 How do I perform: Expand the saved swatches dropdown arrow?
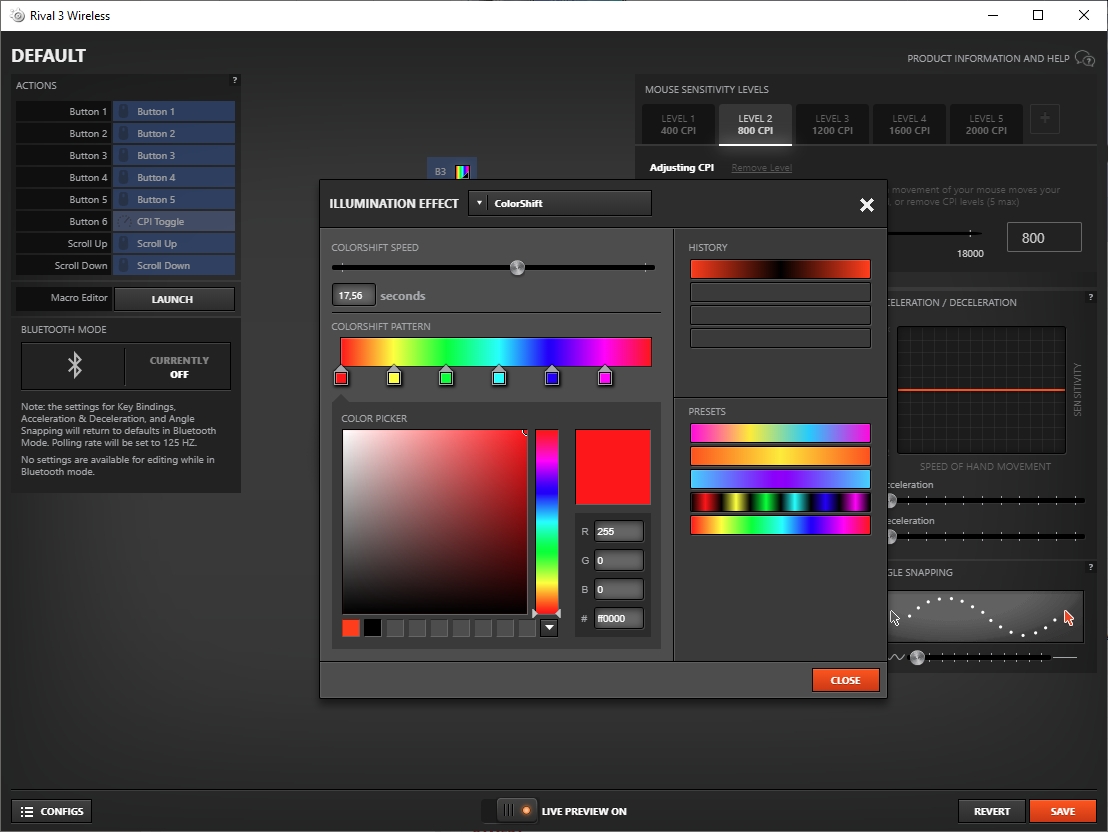549,628
